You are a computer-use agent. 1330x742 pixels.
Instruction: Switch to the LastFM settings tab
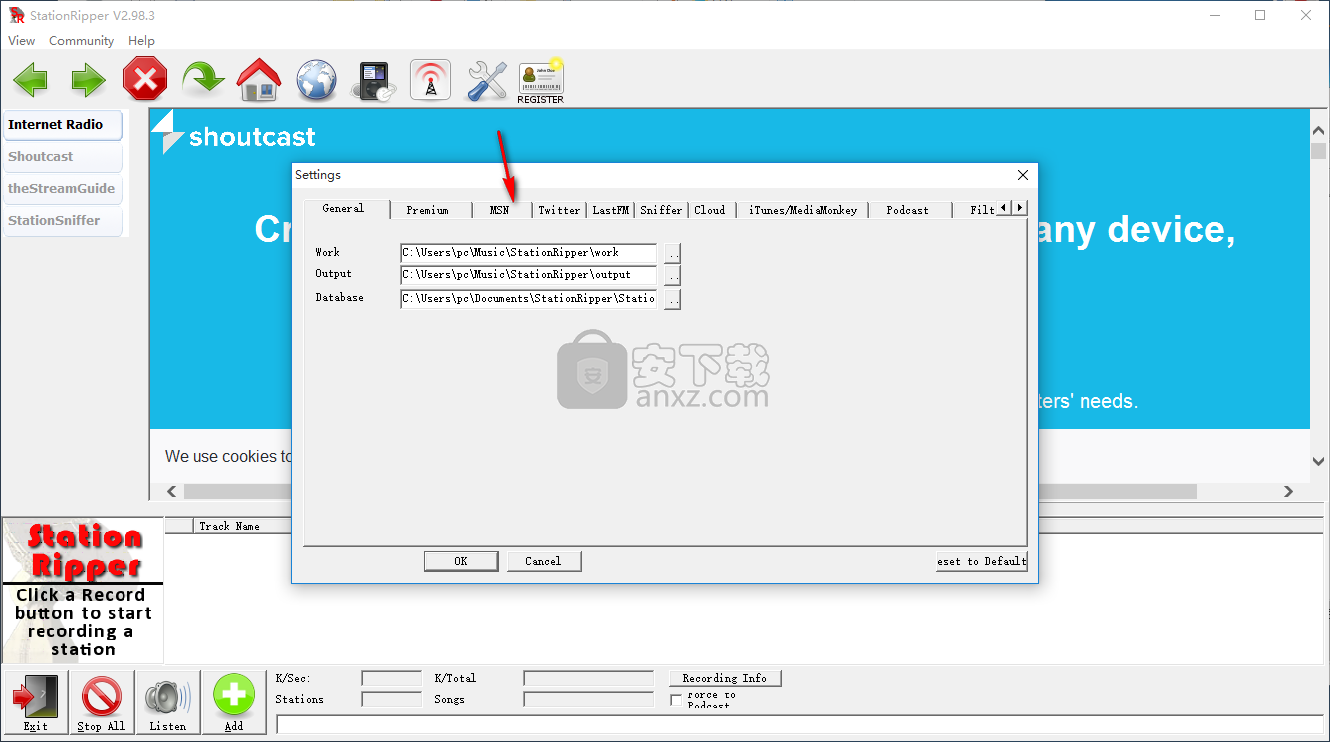coord(611,210)
